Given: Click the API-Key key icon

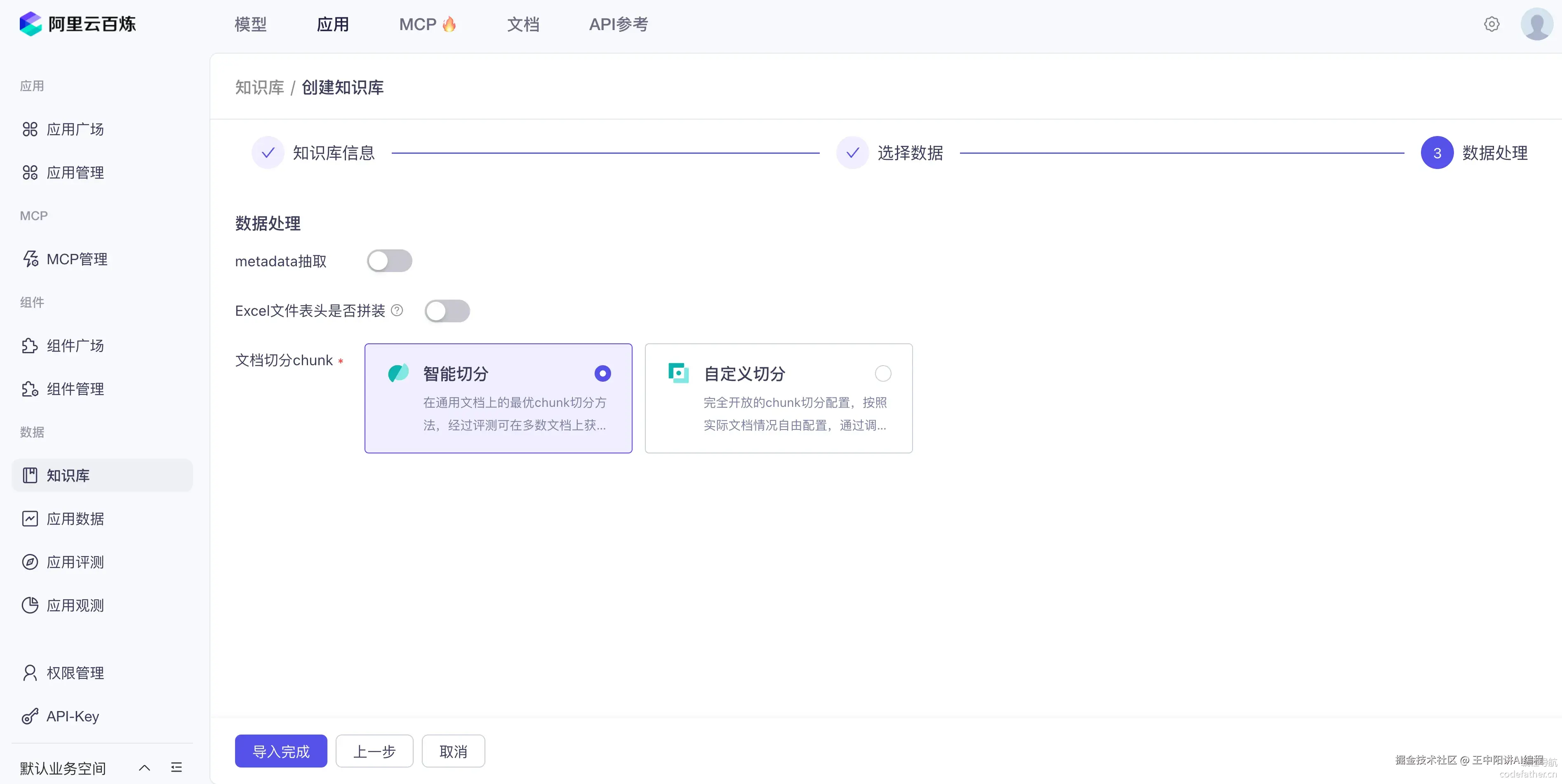Looking at the screenshot, I should point(30,716).
